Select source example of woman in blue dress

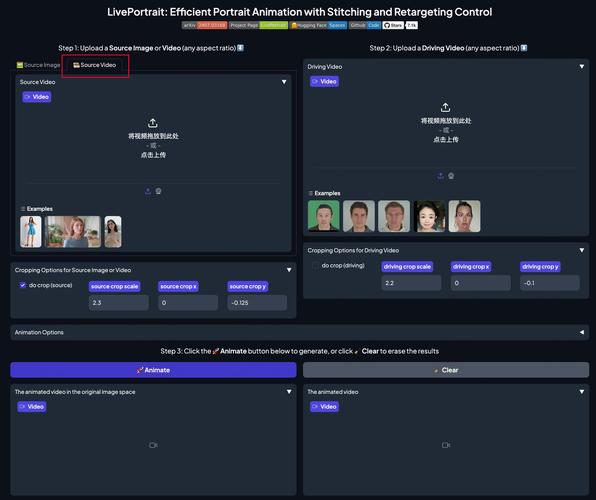(x=31, y=232)
